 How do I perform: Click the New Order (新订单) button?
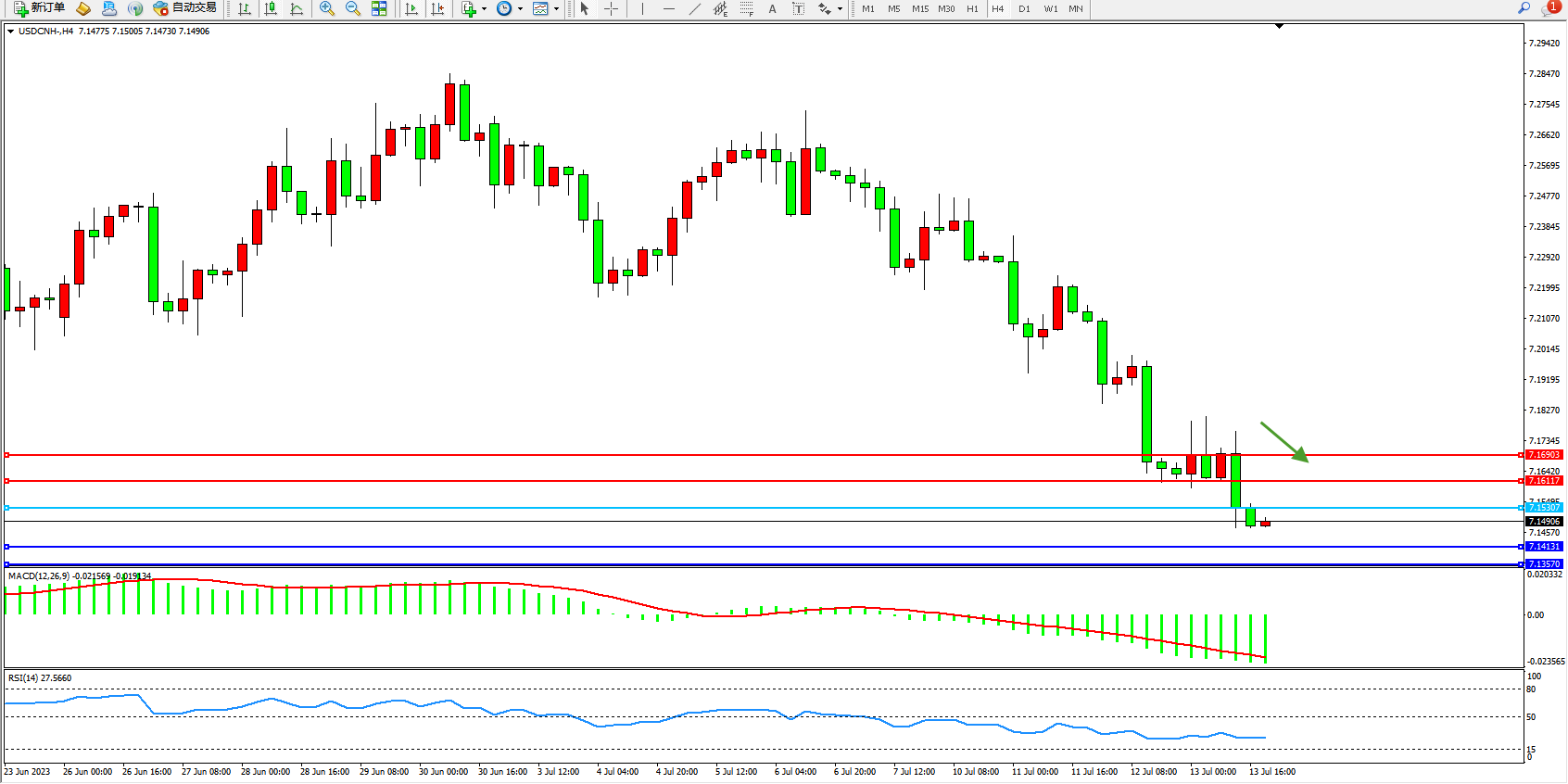coord(39,8)
